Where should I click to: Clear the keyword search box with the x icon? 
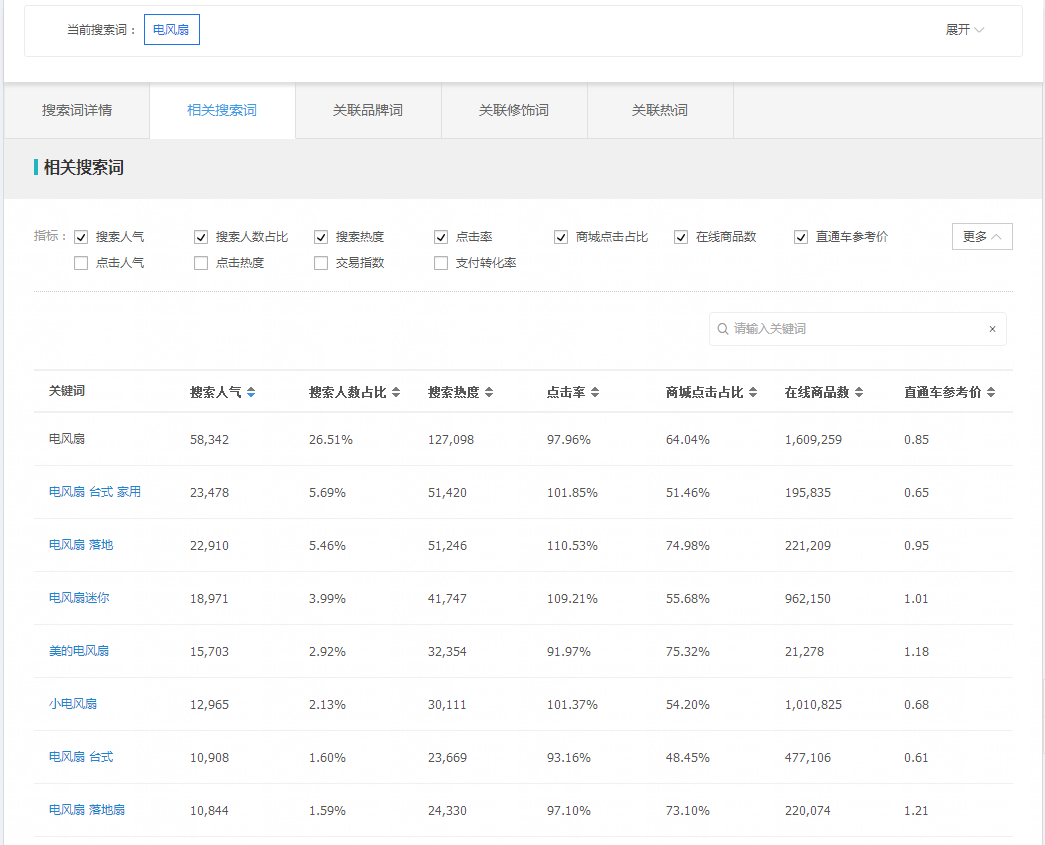pos(992,329)
